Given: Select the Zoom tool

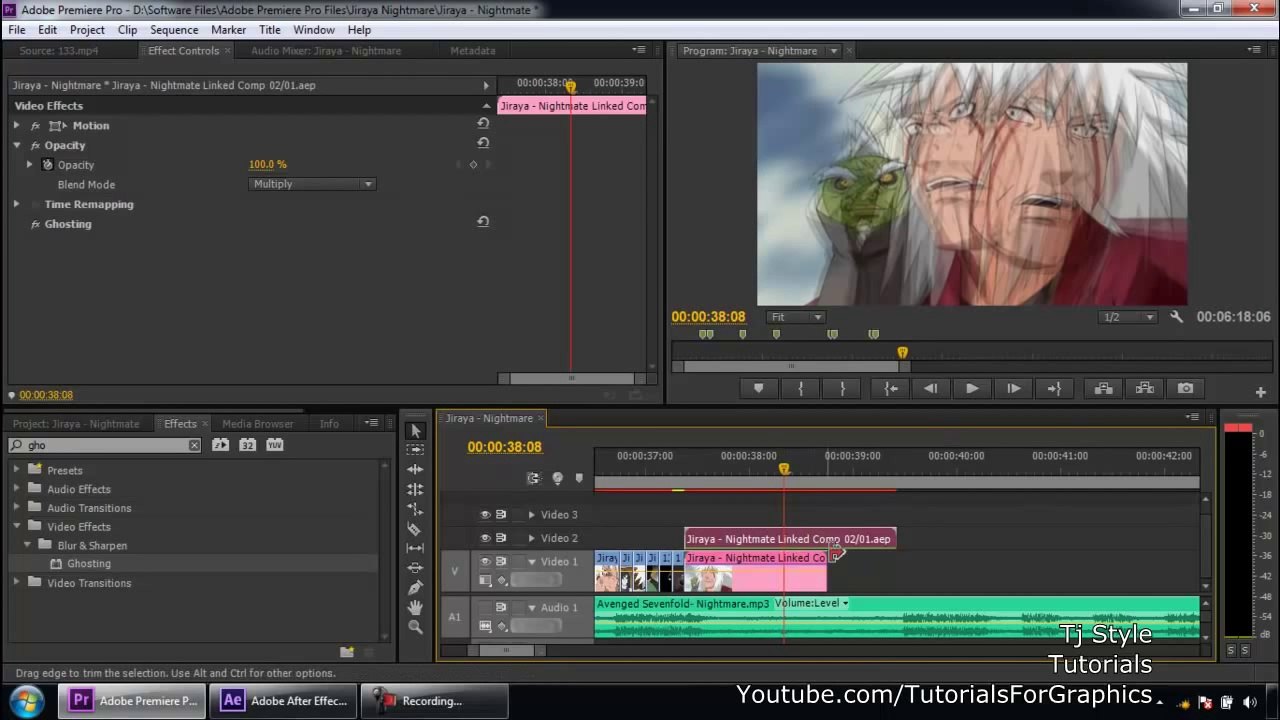Looking at the screenshot, I should point(415,626).
